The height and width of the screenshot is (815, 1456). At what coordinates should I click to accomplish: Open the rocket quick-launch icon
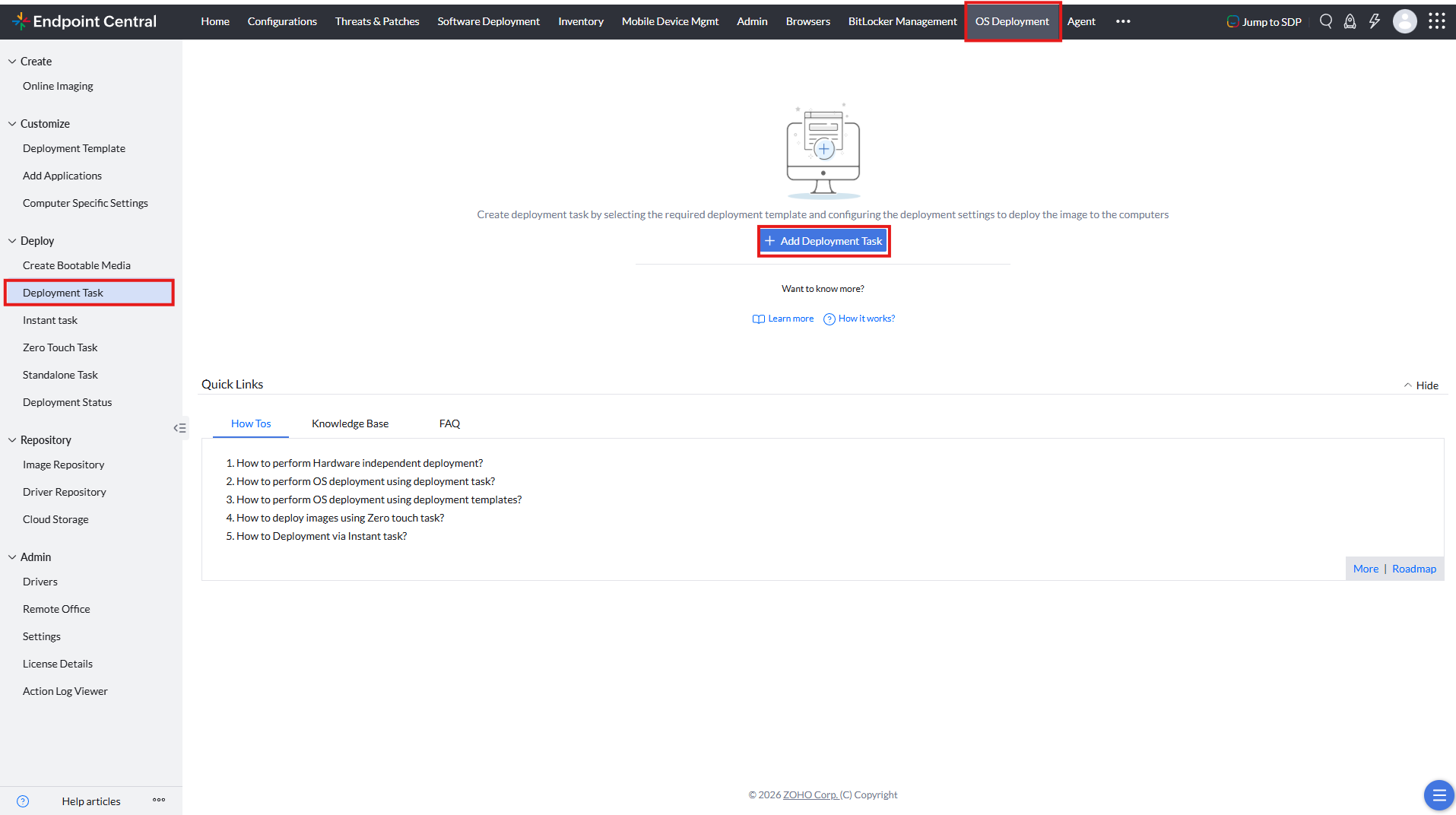coord(1350,21)
